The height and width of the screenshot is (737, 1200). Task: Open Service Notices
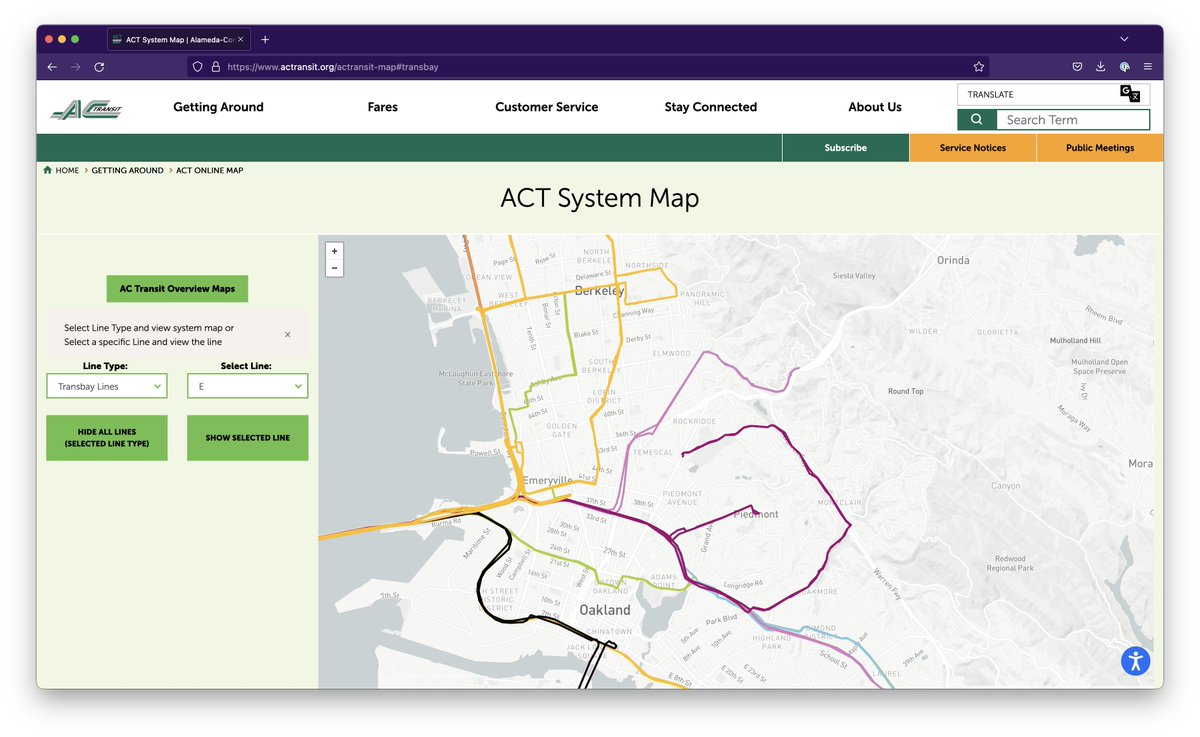pos(973,148)
